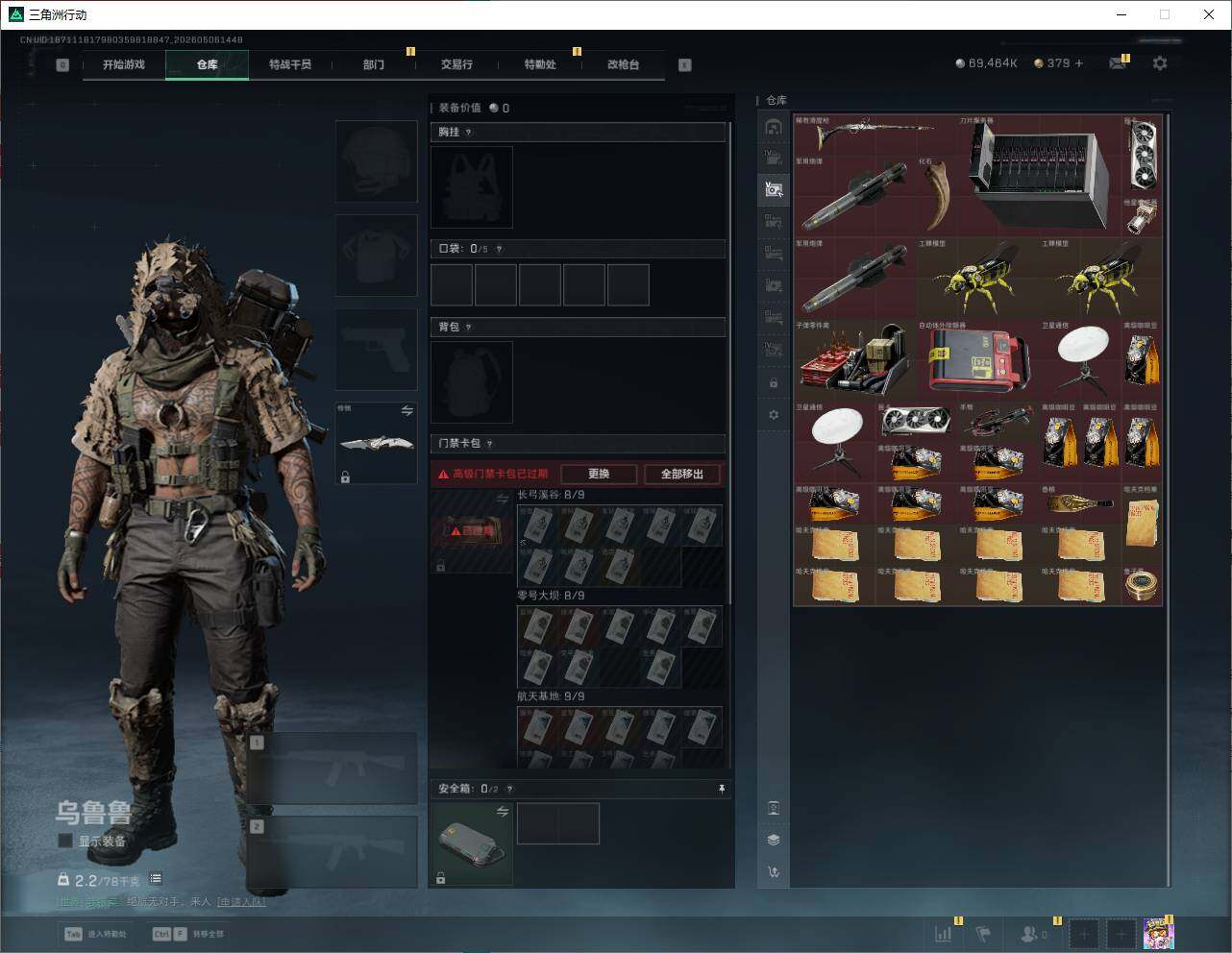
Task: Click the plus next to 379 currency
Action: 1079,63
